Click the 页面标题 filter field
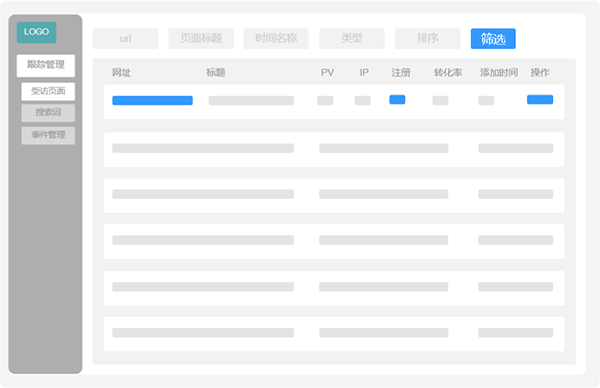The width and height of the screenshot is (600, 388). point(201,39)
